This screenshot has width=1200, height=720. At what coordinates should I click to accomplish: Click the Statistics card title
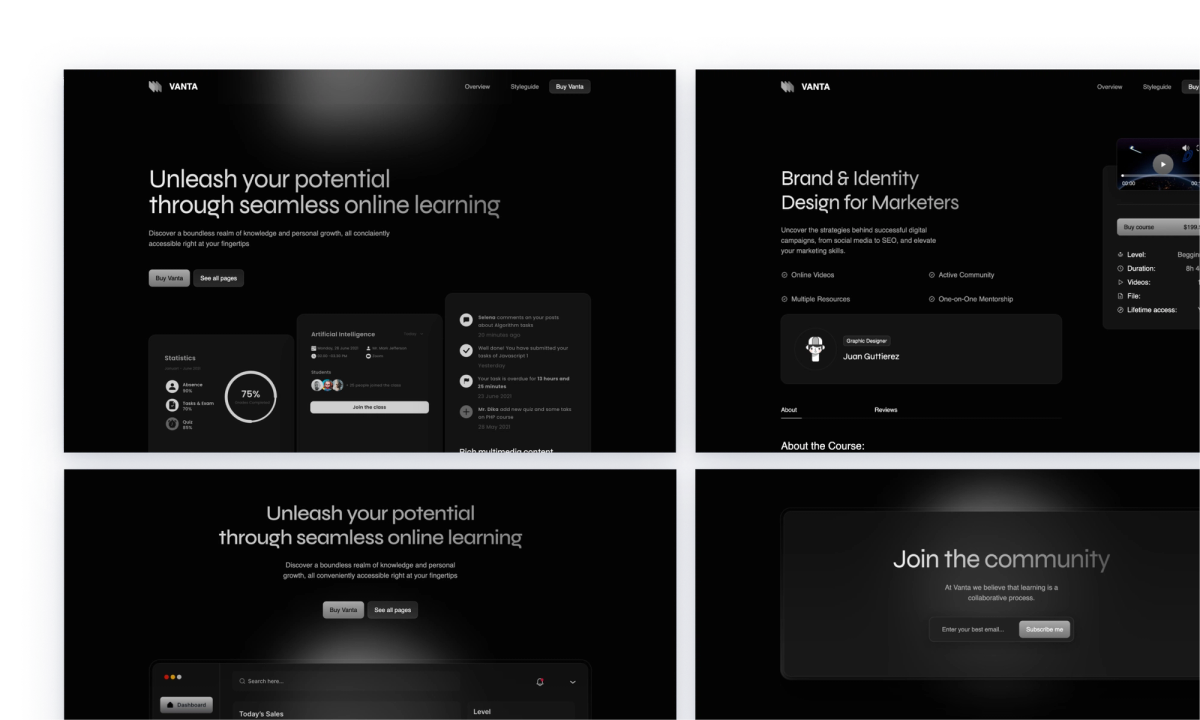[180, 358]
